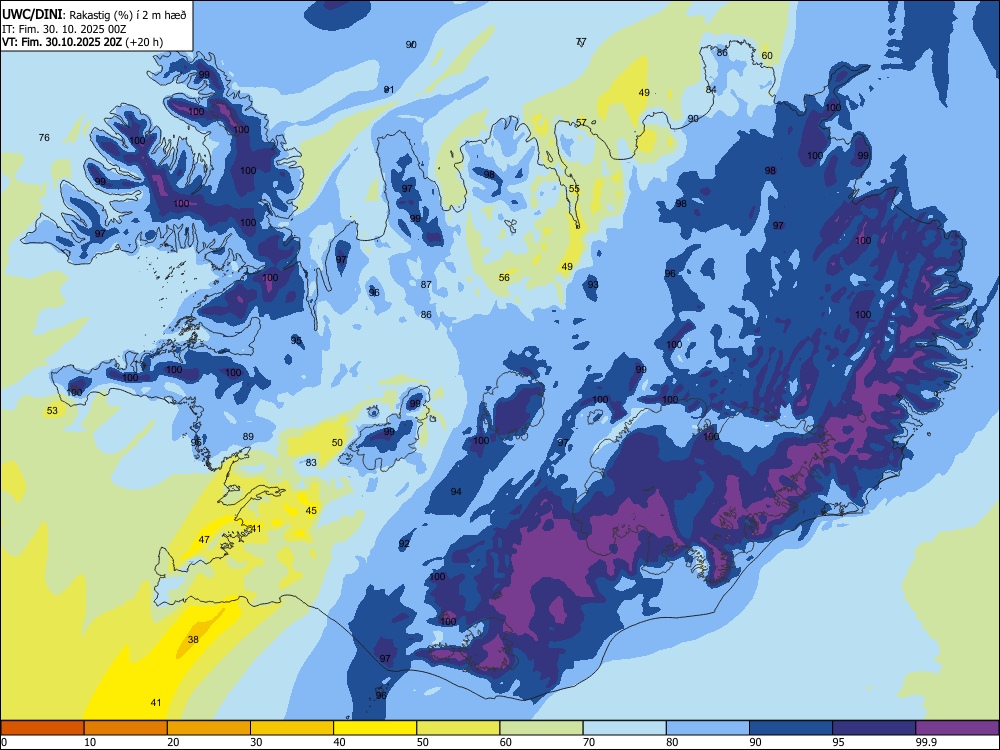Select the purple above-99.9 legend swatch
1000x750 pixels.
click(957, 728)
